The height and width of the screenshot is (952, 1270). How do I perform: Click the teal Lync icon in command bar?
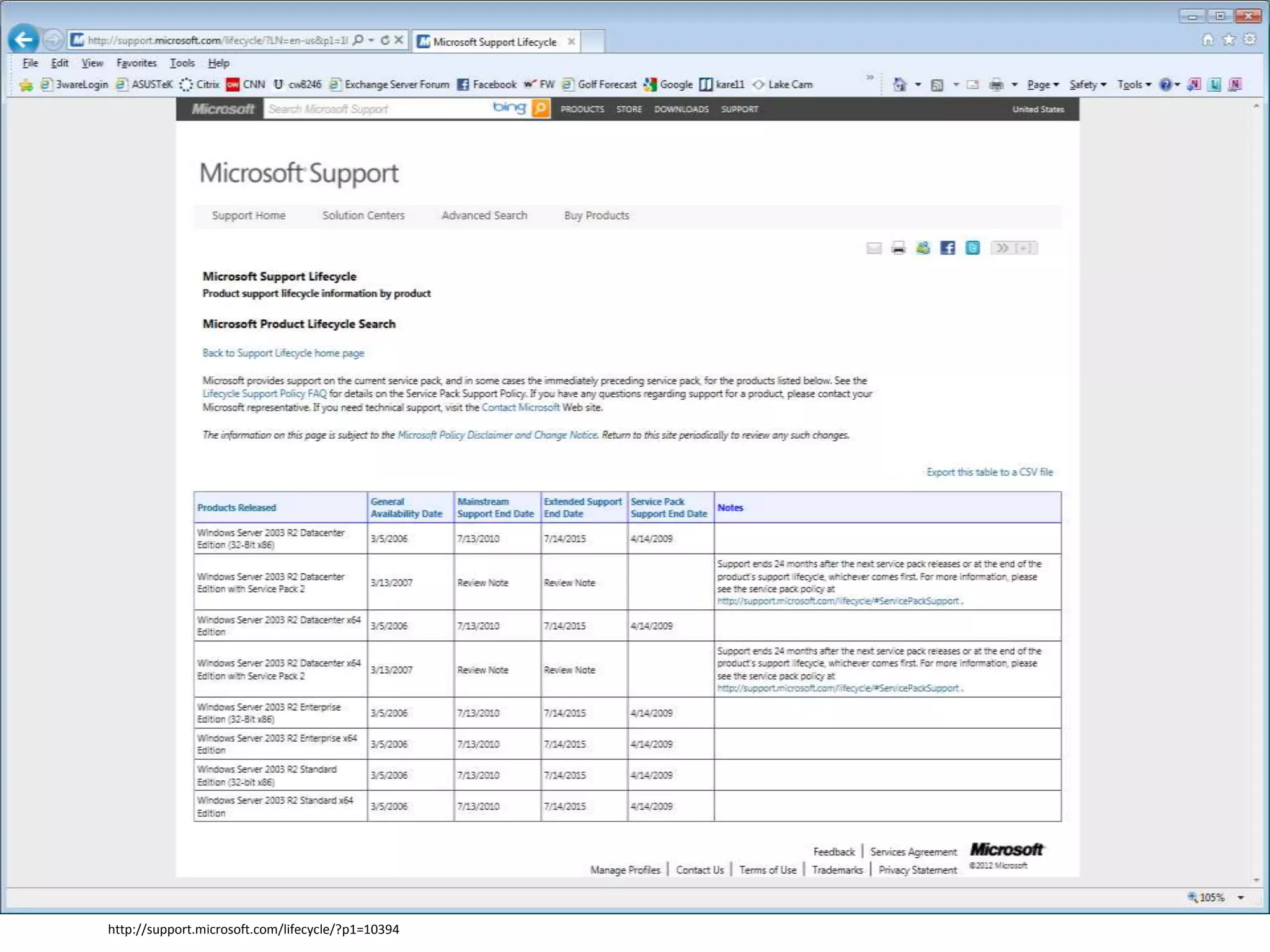tap(1215, 85)
